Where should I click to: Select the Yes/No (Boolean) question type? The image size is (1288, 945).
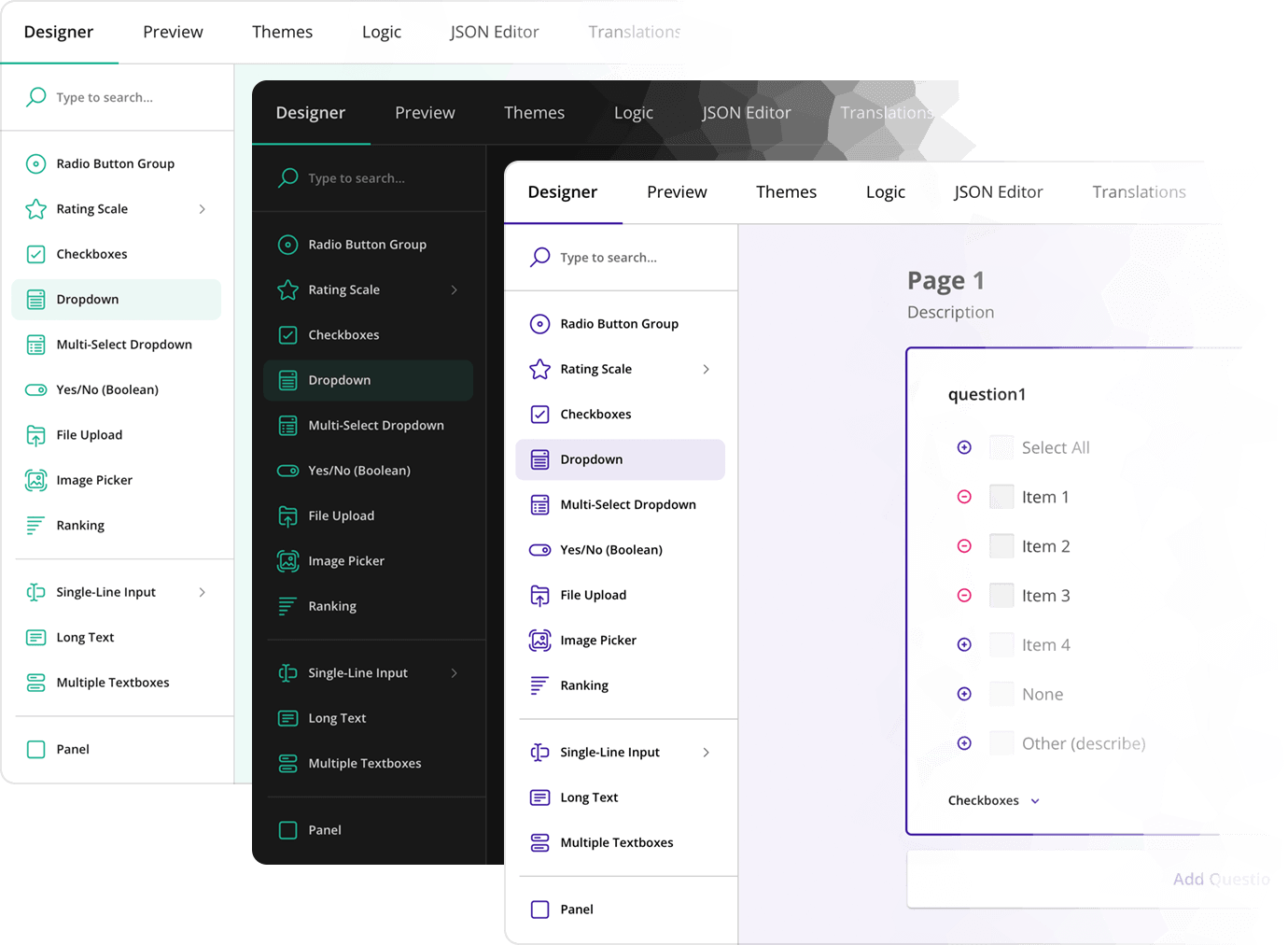coord(611,549)
